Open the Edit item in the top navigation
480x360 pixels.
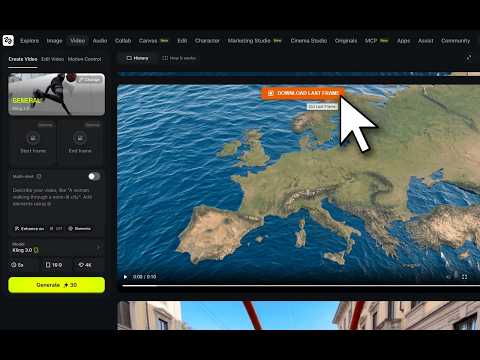182,41
